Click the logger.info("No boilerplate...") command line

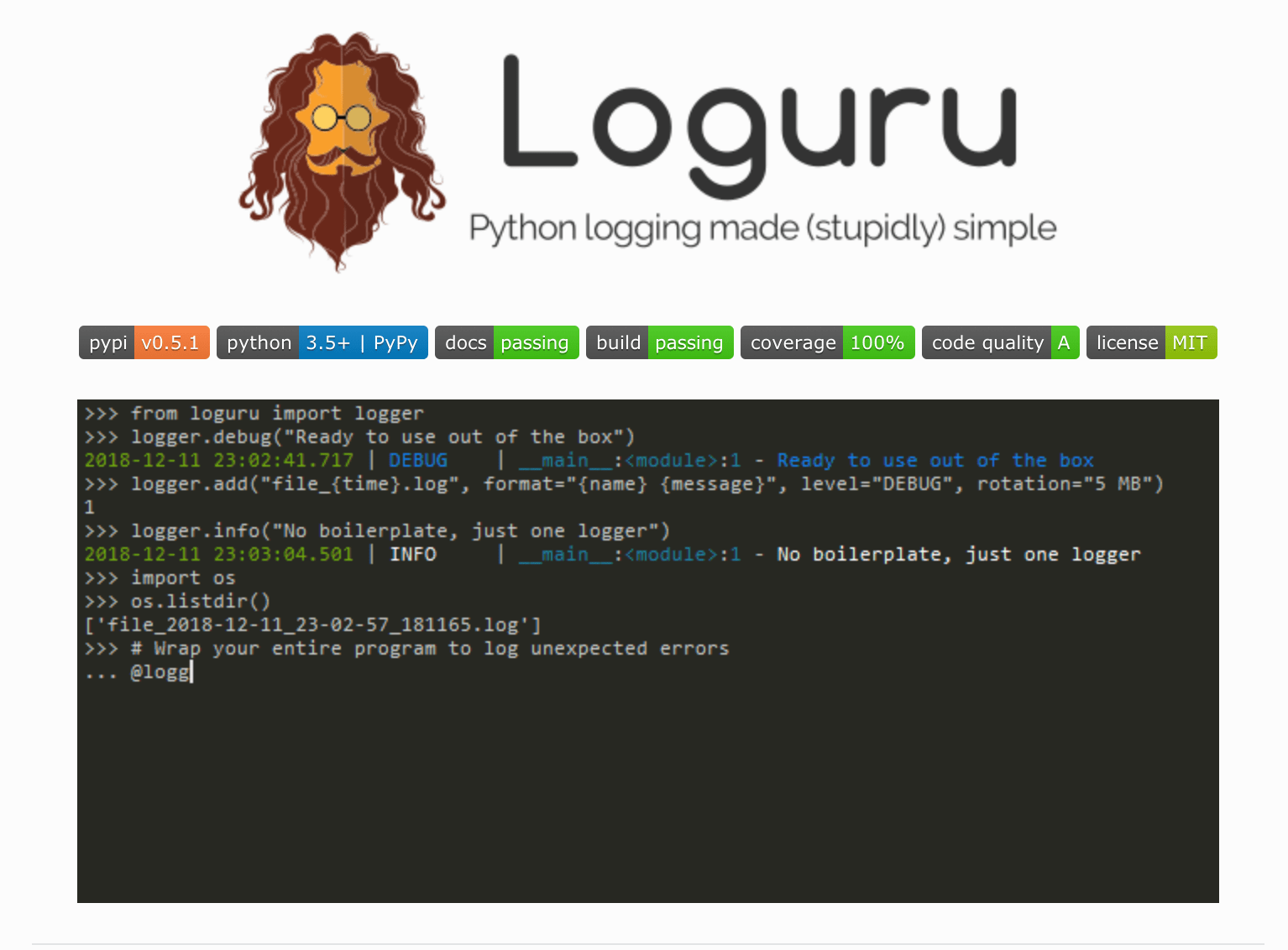pyautogui.click(x=377, y=531)
